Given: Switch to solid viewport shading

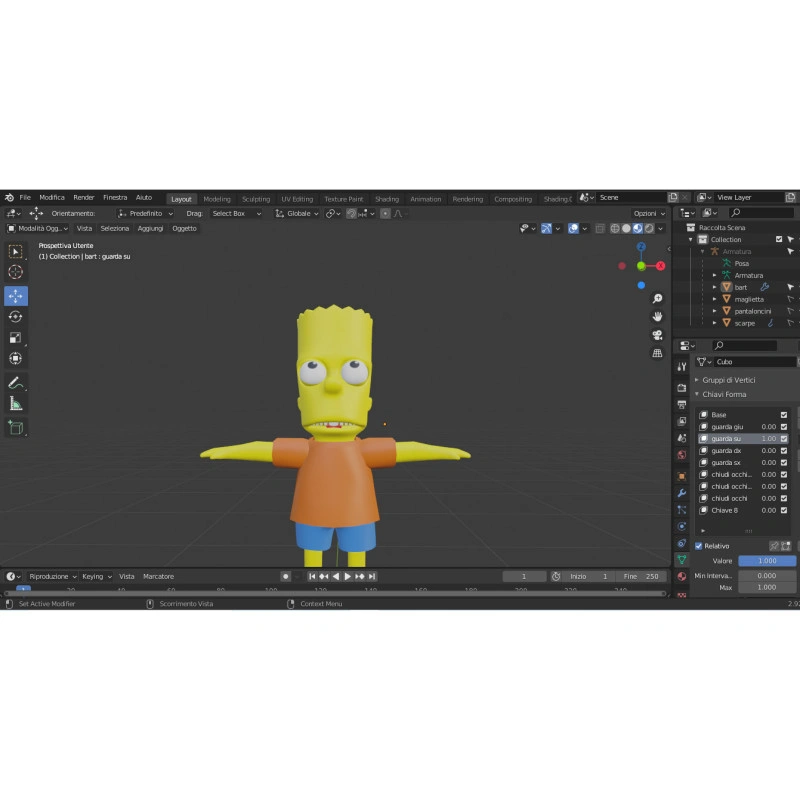Looking at the screenshot, I should click(626, 229).
